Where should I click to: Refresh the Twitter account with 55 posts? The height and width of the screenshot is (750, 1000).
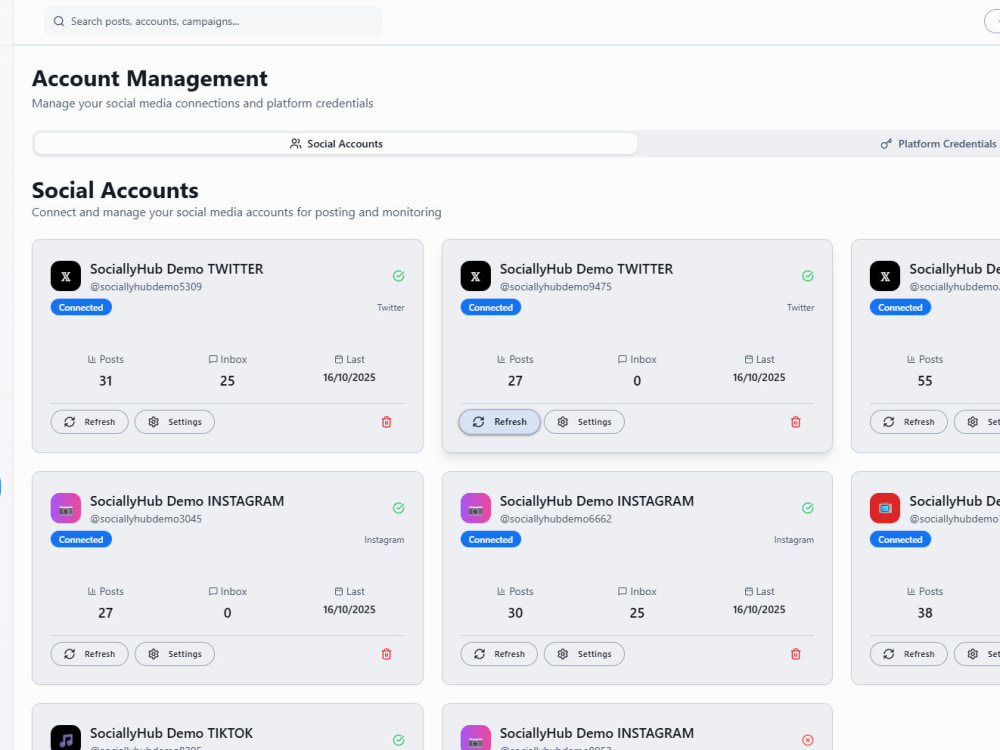[x=909, y=422]
